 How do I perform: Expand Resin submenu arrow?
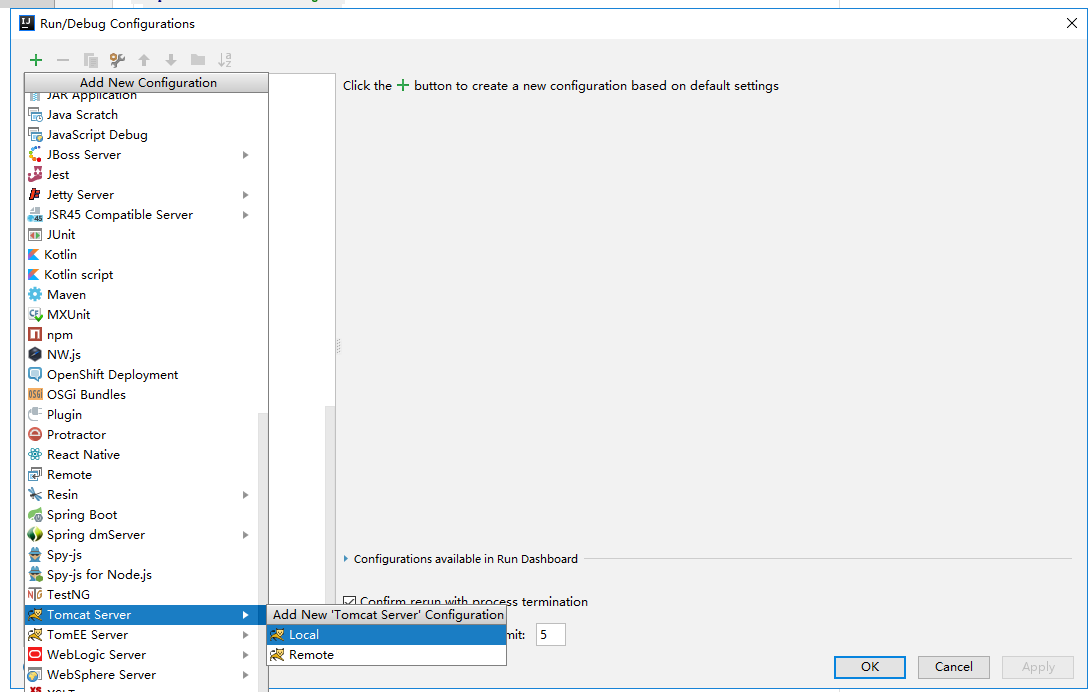[x=246, y=495]
